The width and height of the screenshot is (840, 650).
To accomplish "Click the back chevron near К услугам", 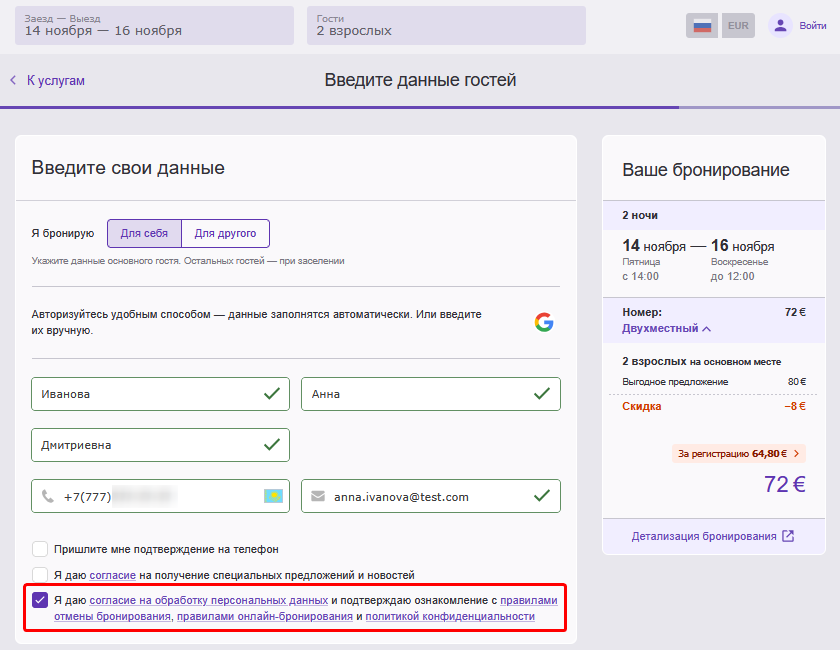I will coord(13,80).
